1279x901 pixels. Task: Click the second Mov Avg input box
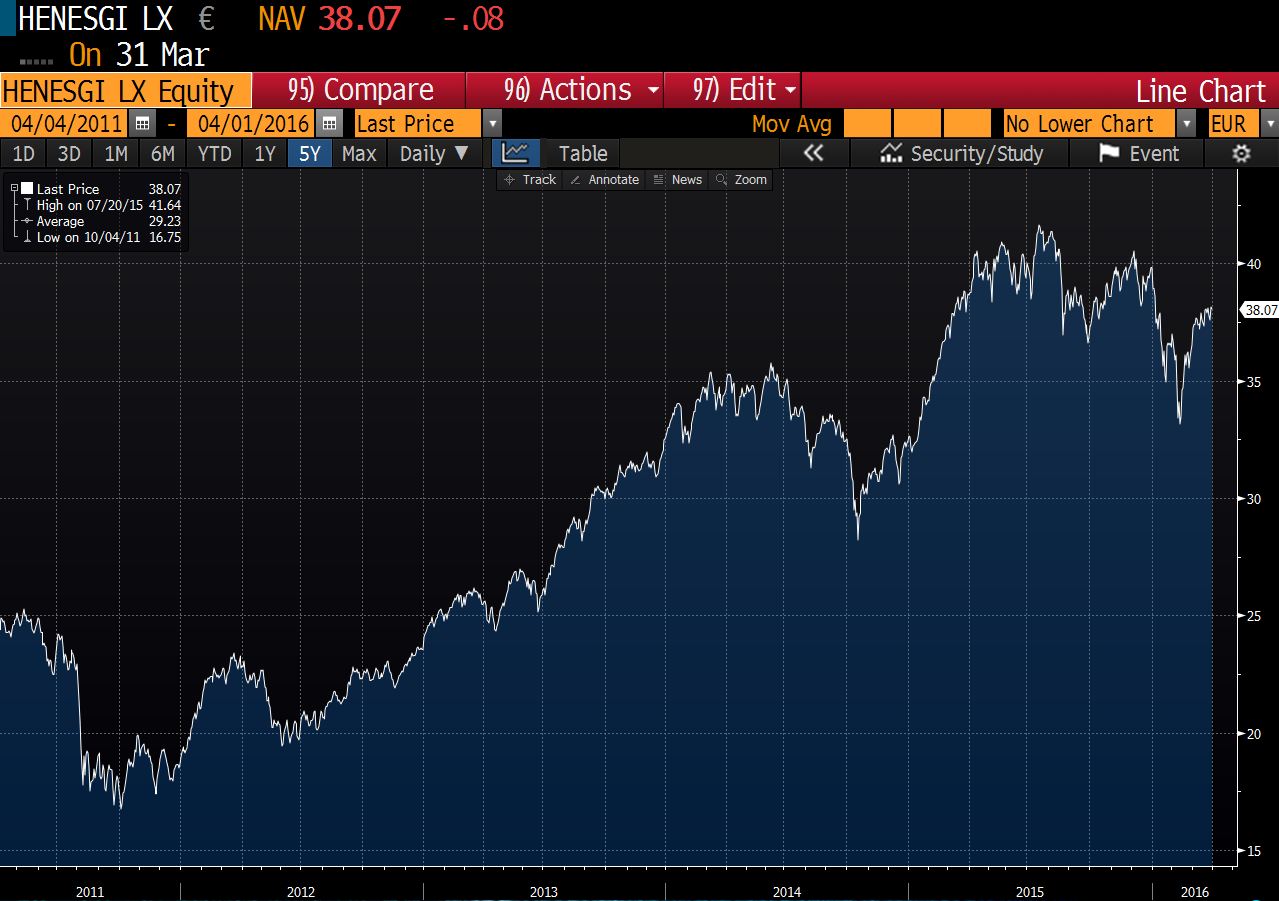[x=916, y=124]
